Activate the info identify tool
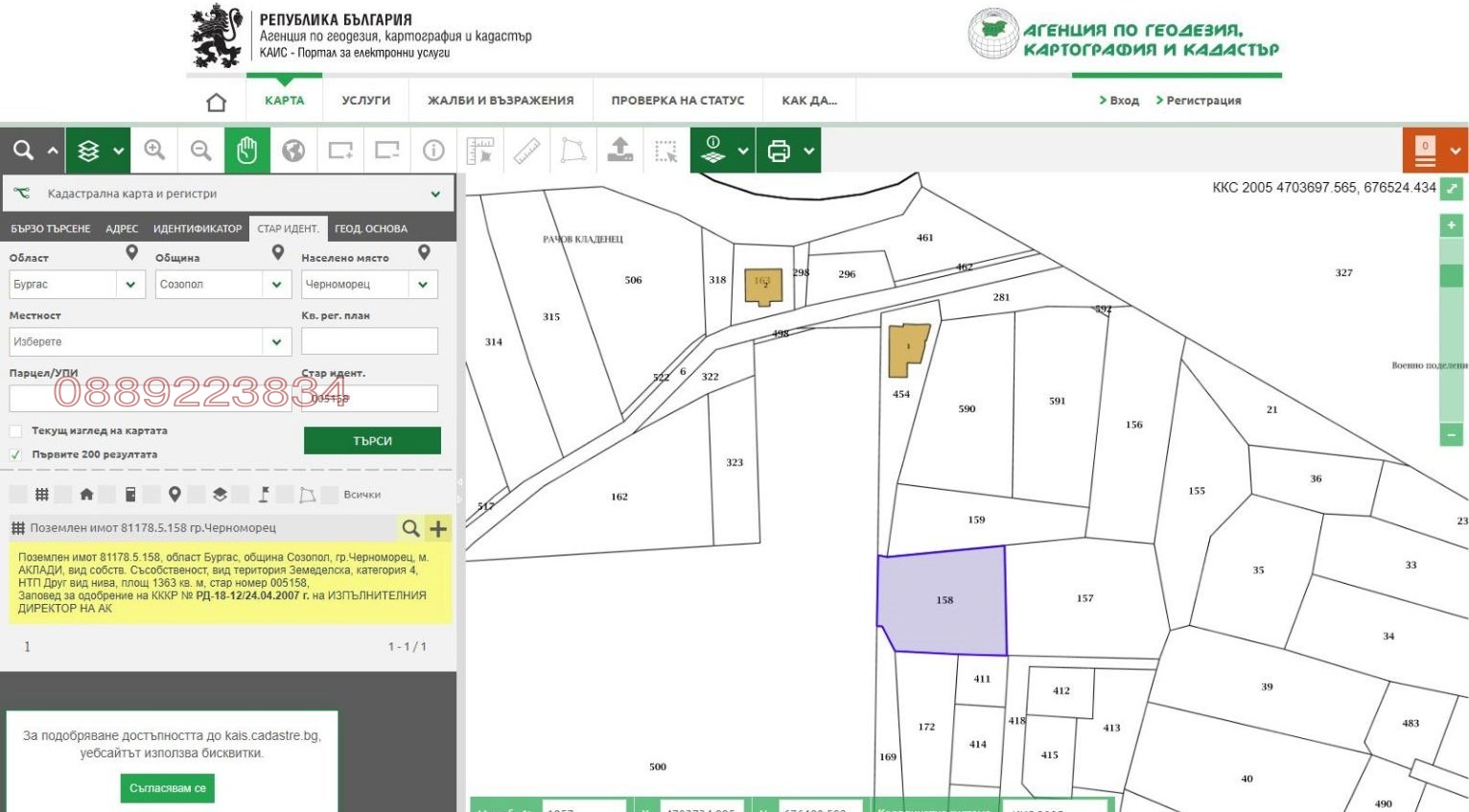This screenshot has height=812, width=1469. click(433, 151)
